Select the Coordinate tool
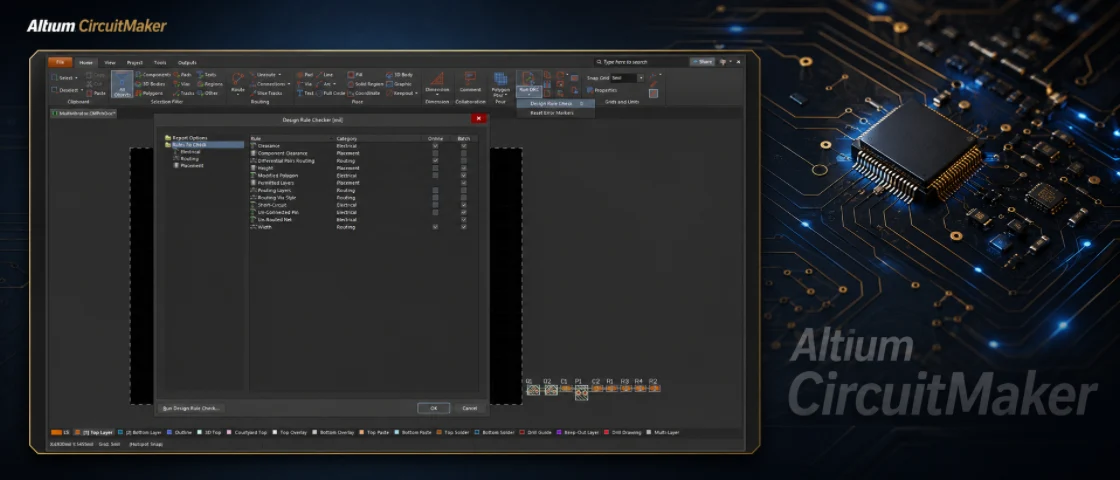1120x480 pixels. pos(364,93)
